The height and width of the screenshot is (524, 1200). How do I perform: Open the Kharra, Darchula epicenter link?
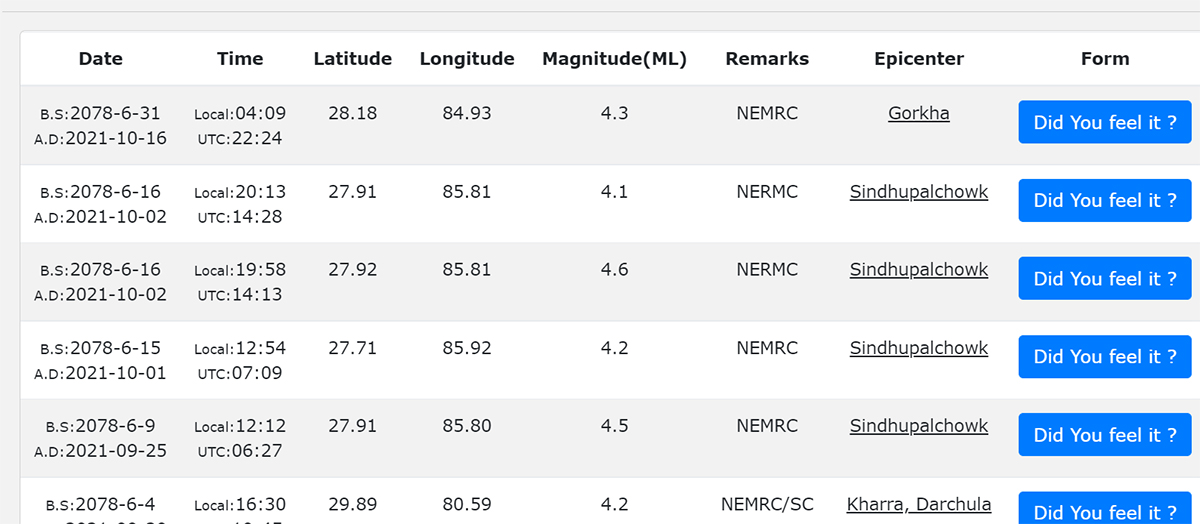click(918, 504)
